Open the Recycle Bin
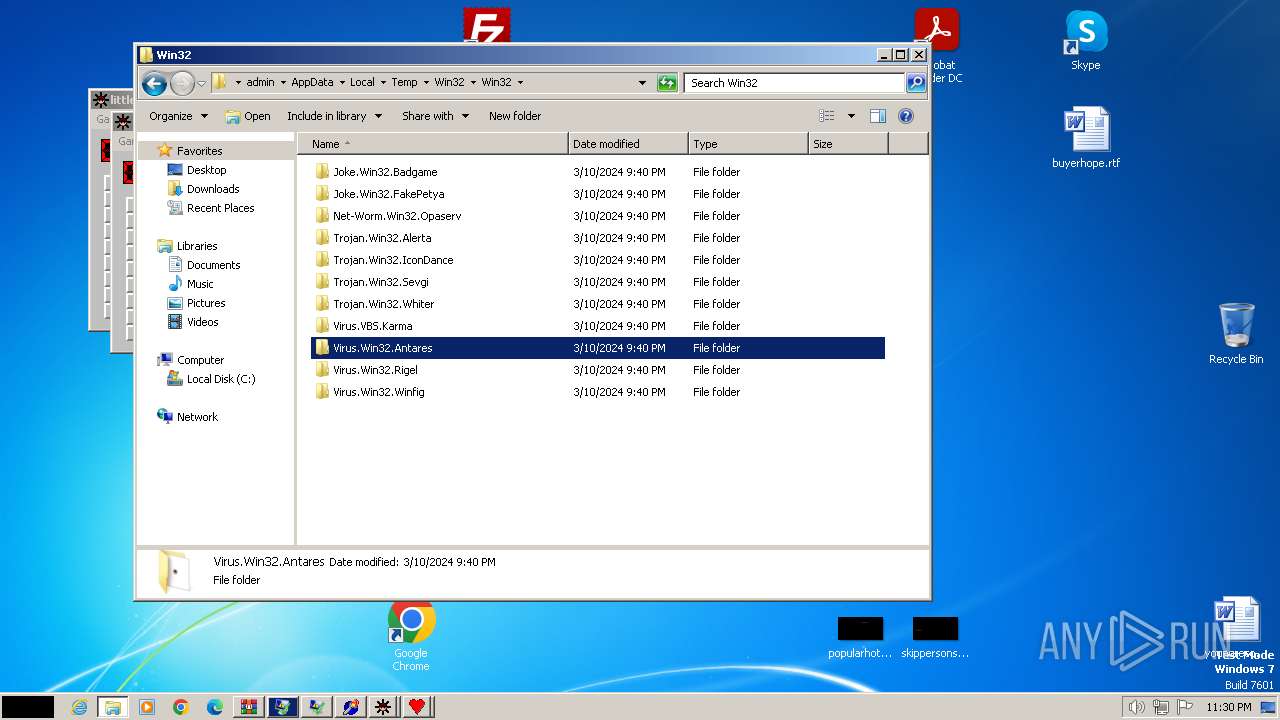 (x=1236, y=334)
